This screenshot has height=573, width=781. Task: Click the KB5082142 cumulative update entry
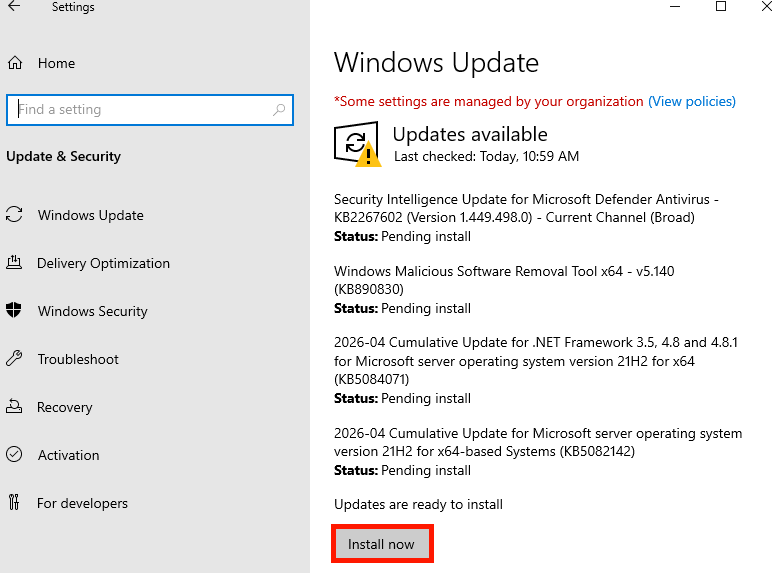coord(538,451)
